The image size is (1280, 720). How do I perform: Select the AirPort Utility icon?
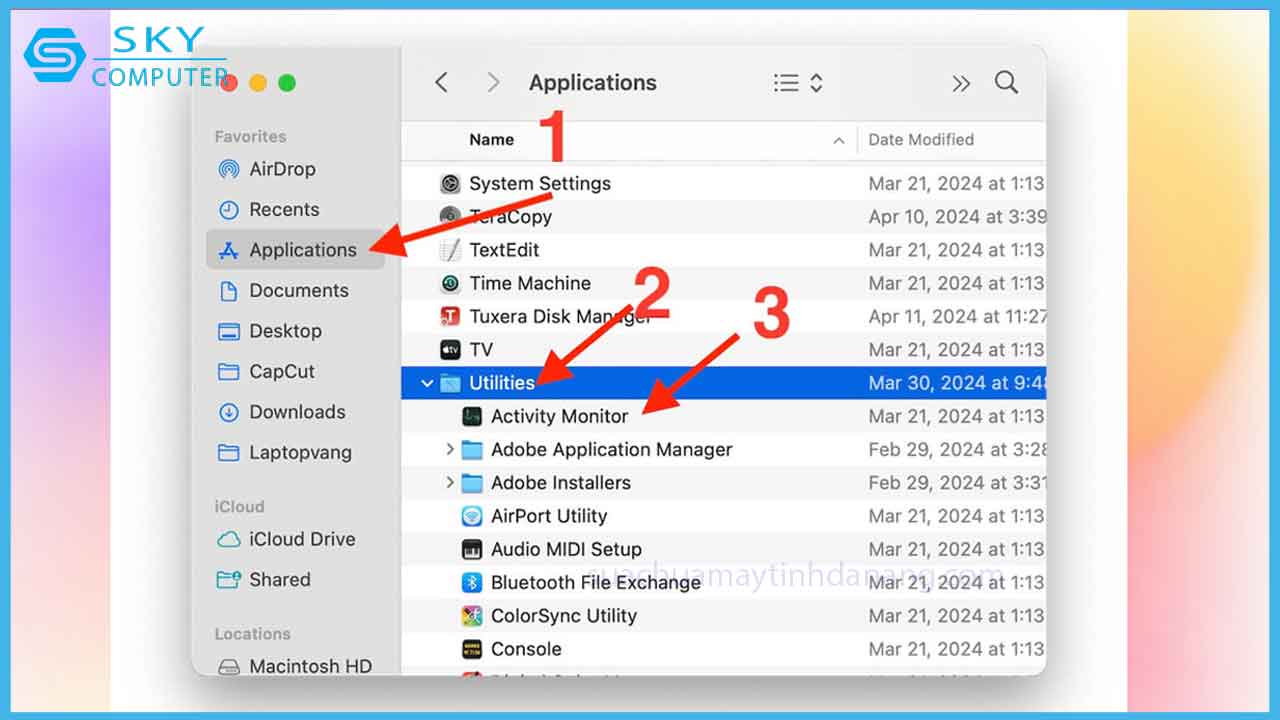pos(472,516)
